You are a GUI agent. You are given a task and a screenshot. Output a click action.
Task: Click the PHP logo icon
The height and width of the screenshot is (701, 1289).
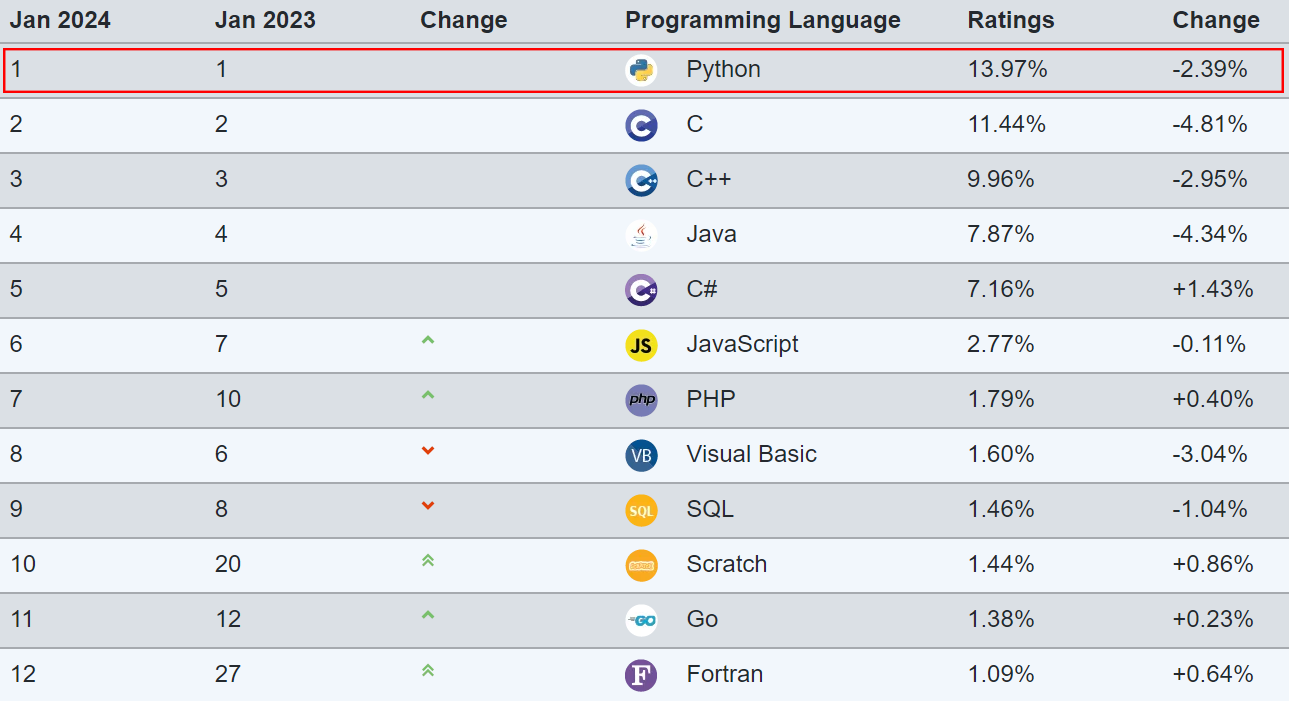pyautogui.click(x=641, y=400)
